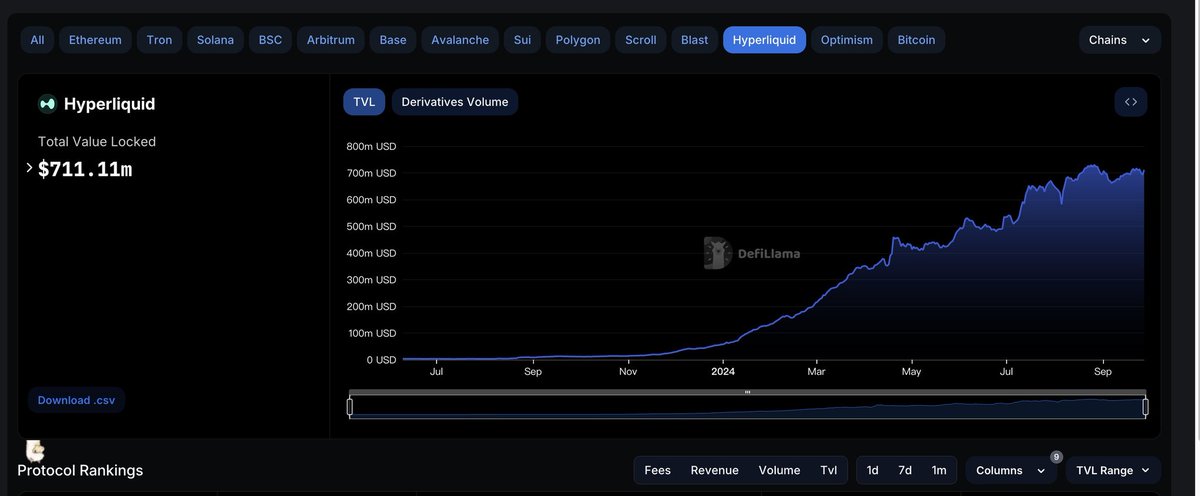Screen dimensions: 1200x496
Task: Click the columns count badge showing 9
Action: tap(1056, 457)
